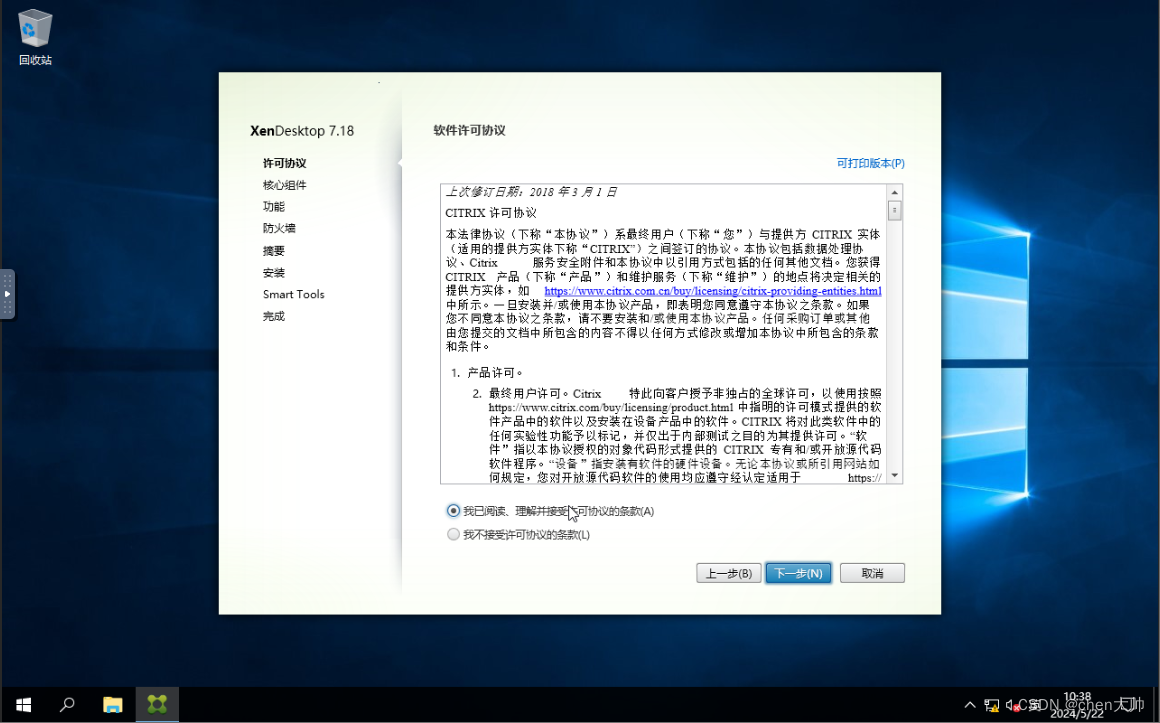The image size is (1160, 723).
Task: Select the 核心组件 step in sidebar
Action: [284, 185]
